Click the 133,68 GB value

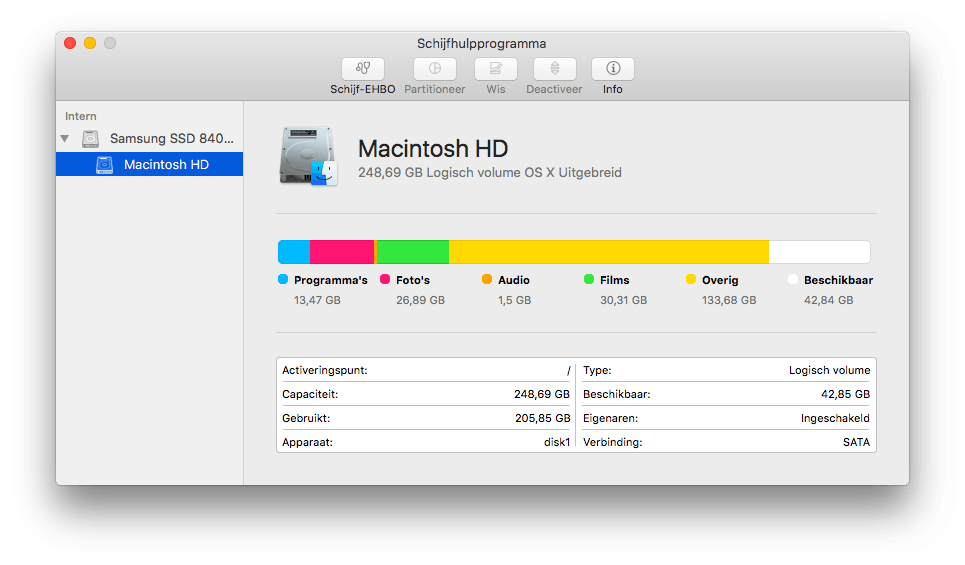click(729, 300)
